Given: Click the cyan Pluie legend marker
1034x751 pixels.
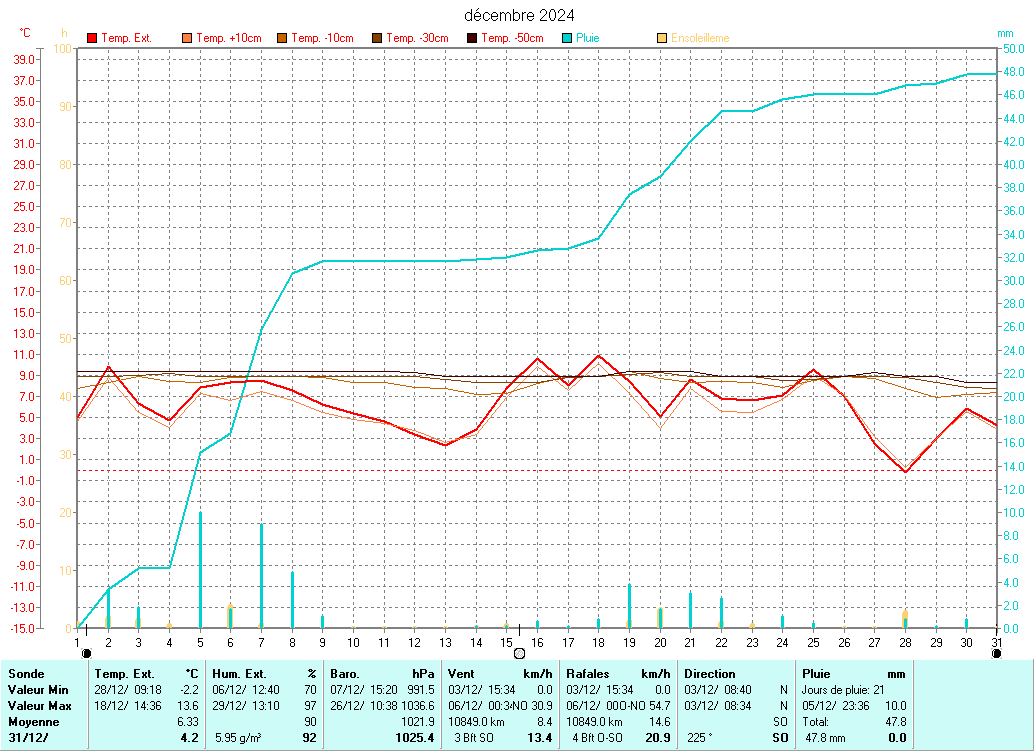Looking at the screenshot, I should (567, 38).
